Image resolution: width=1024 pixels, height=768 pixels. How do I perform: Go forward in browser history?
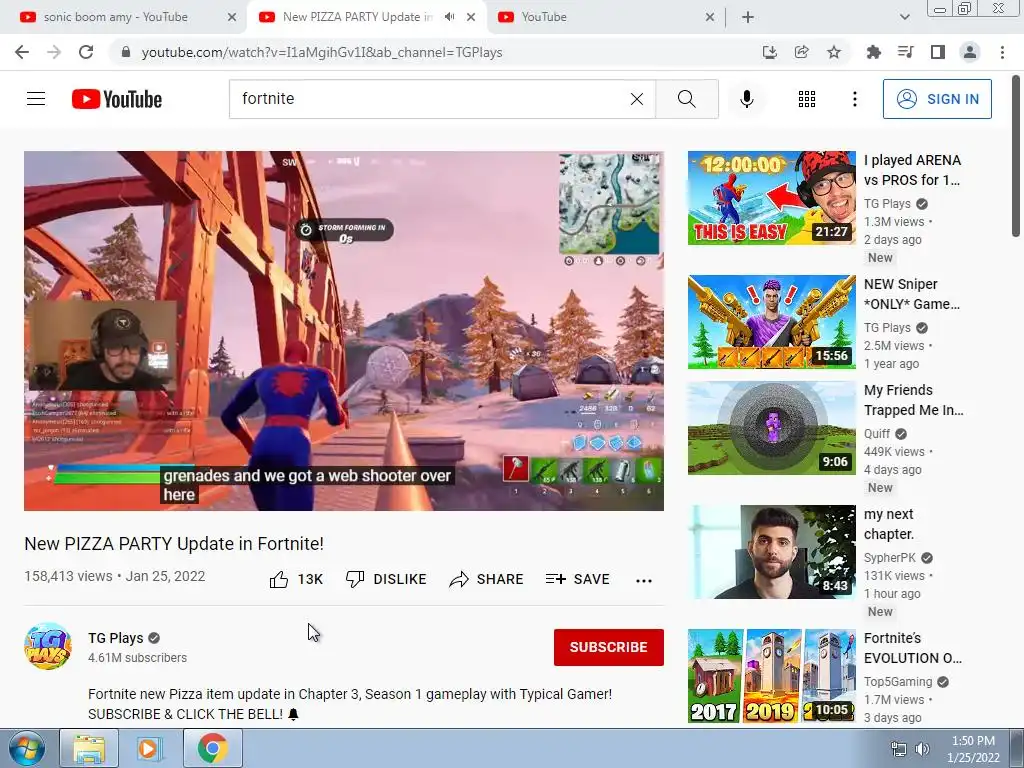pyautogui.click(x=54, y=52)
